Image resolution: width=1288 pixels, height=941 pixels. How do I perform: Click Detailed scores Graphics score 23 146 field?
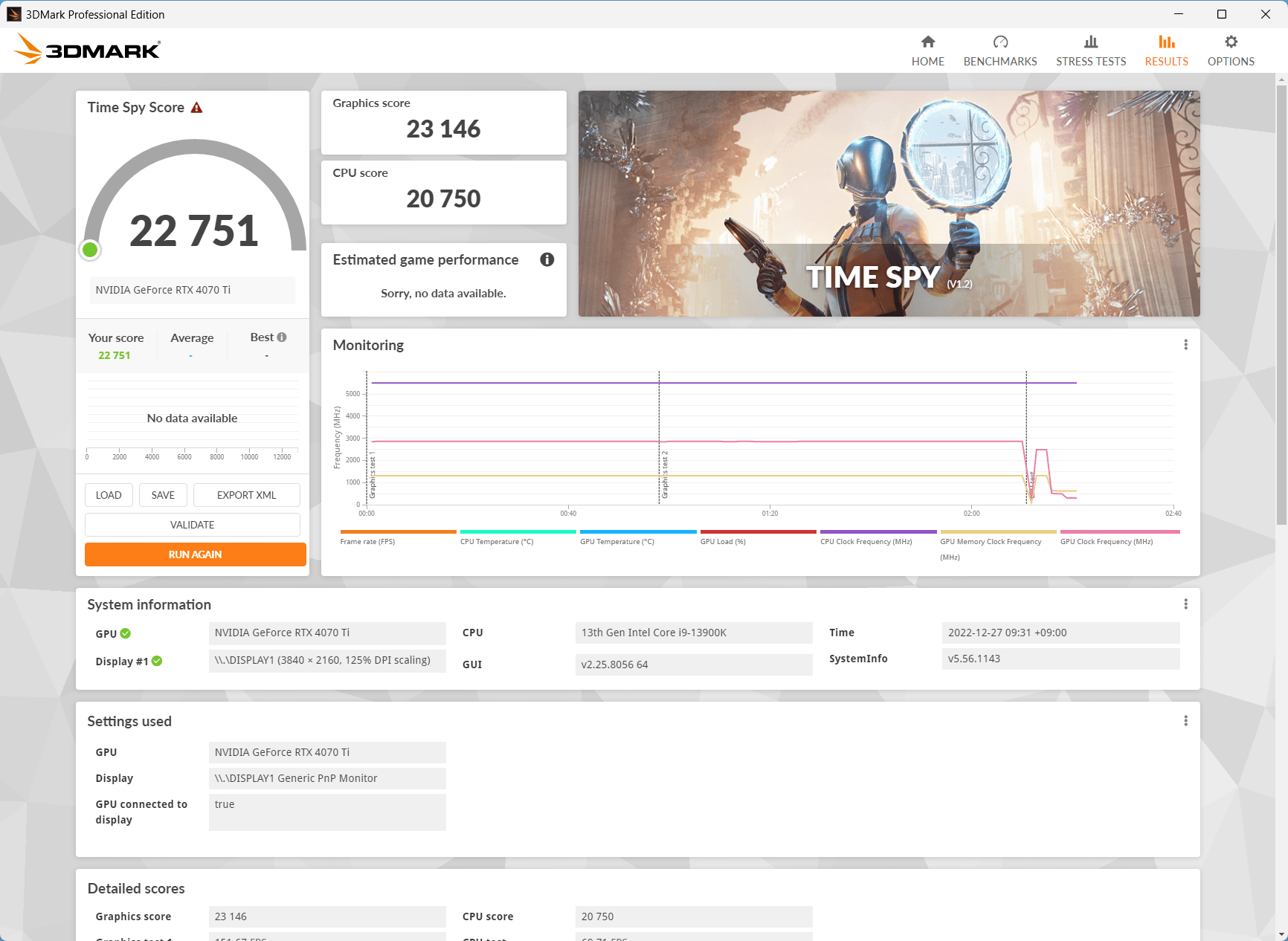[327, 916]
